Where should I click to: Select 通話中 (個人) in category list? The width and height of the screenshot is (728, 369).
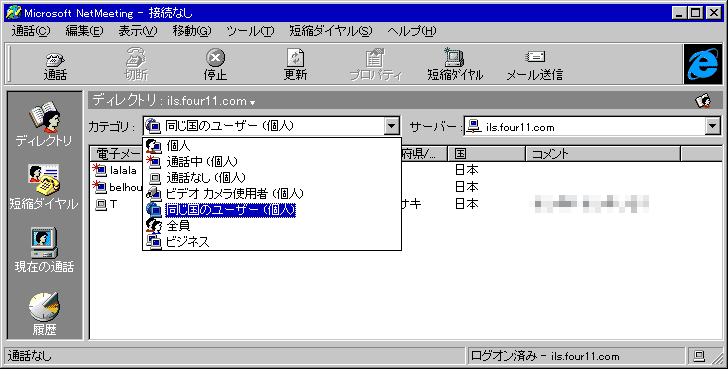272,162
